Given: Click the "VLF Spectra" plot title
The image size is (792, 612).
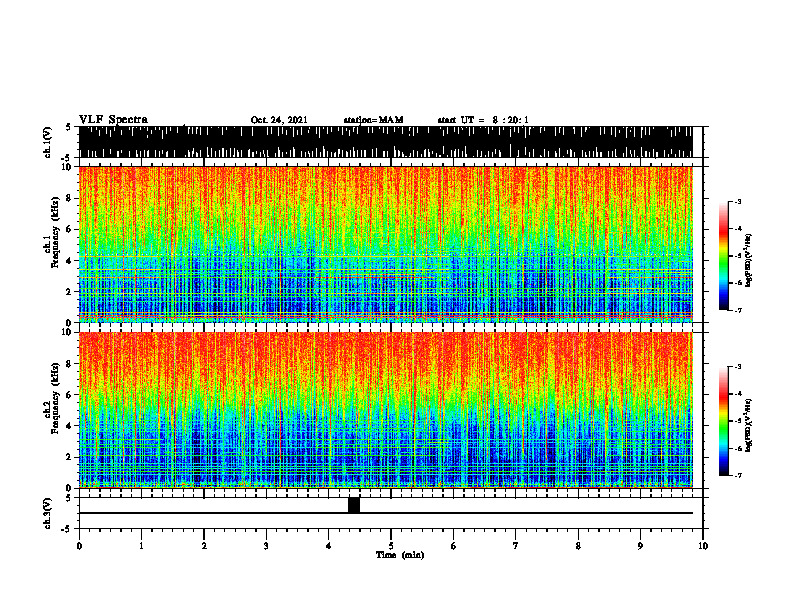Looking at the screenshot, I should [x=113, y=119].
